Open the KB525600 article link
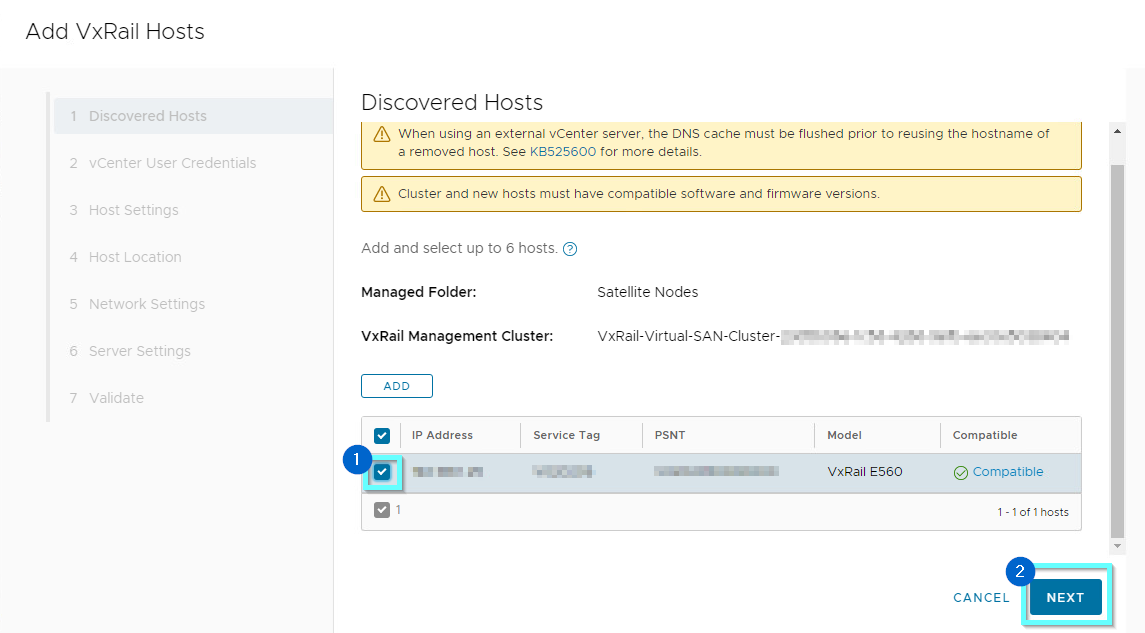1145x633 pixels. coord(563,152)
